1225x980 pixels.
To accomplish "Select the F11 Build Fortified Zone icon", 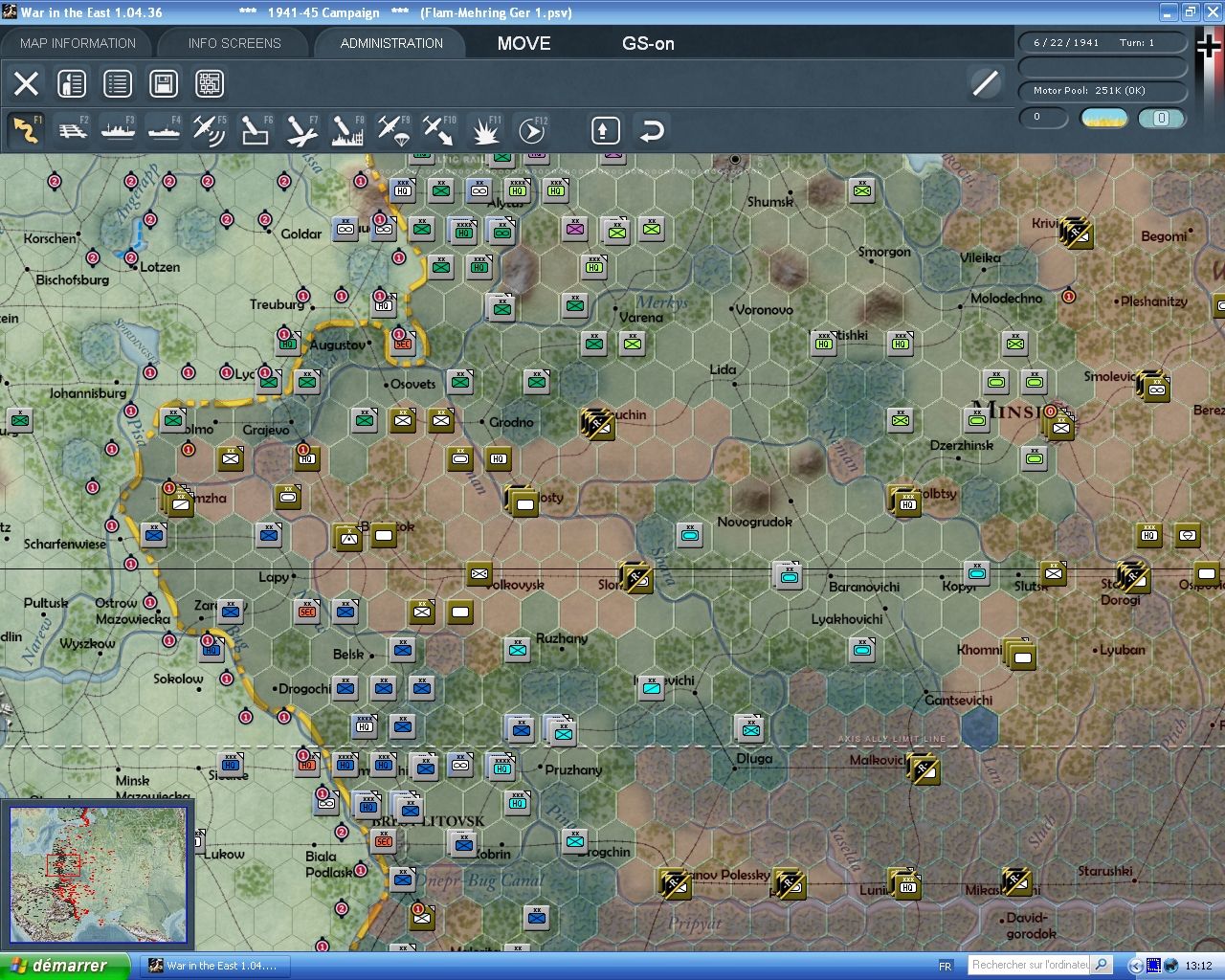I will [485, 130].
